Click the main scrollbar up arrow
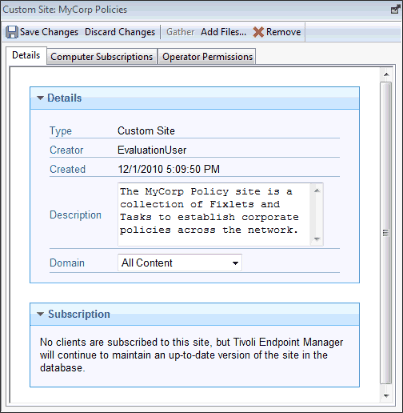 click(386, 74)
